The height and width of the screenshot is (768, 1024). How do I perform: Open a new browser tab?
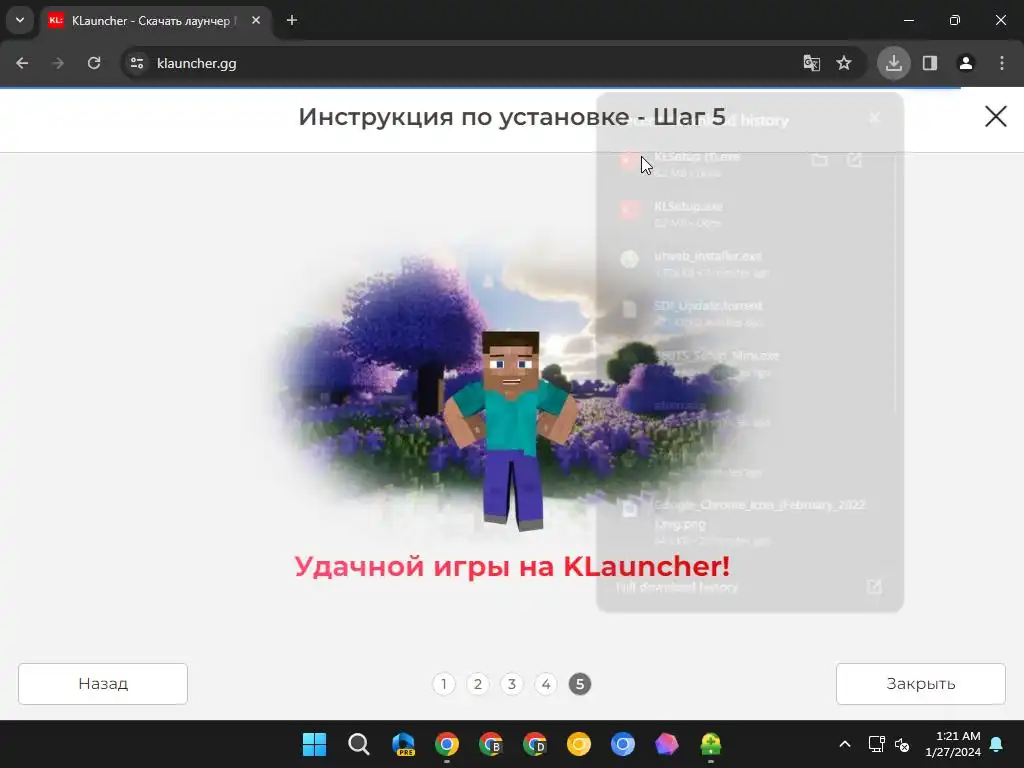pos(292,21)
